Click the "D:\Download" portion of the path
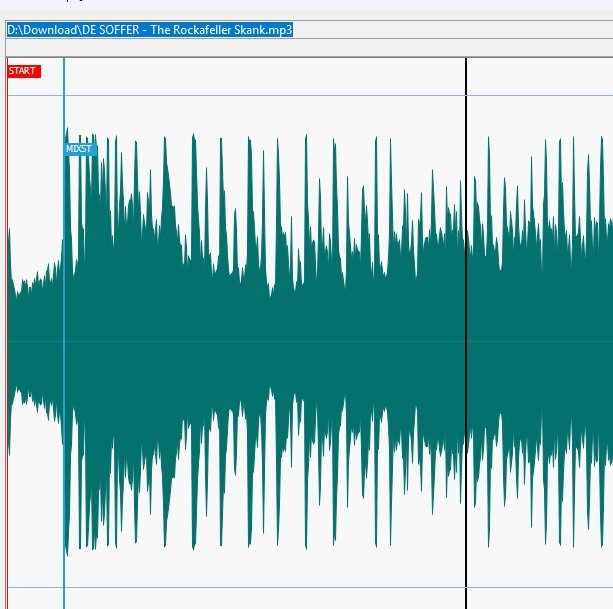Image resolution: width=613 pixels, height=609 pixels. (x=38, y=30)
